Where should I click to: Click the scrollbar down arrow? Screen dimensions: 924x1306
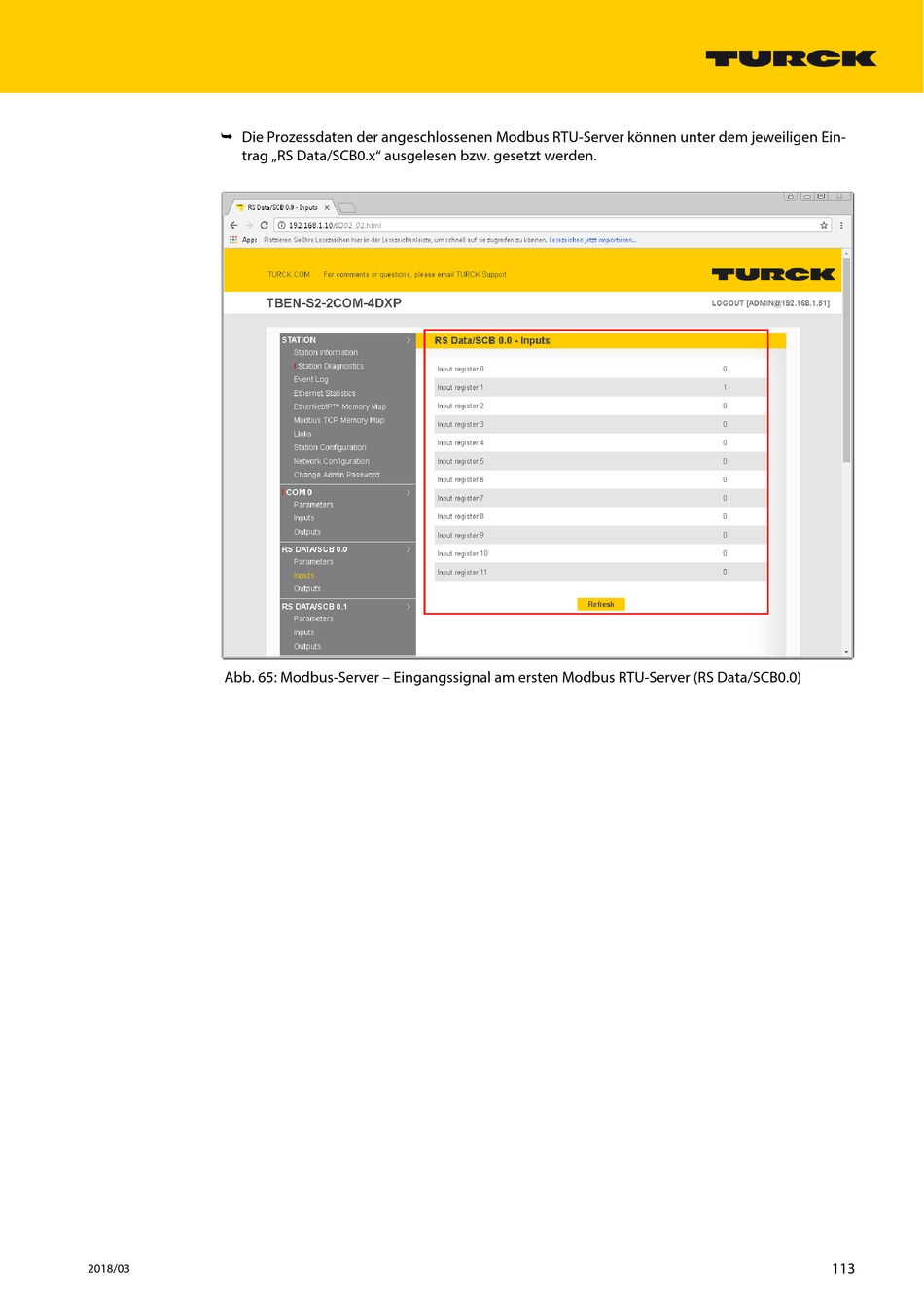pyautogui.click(x=846, y=652)
